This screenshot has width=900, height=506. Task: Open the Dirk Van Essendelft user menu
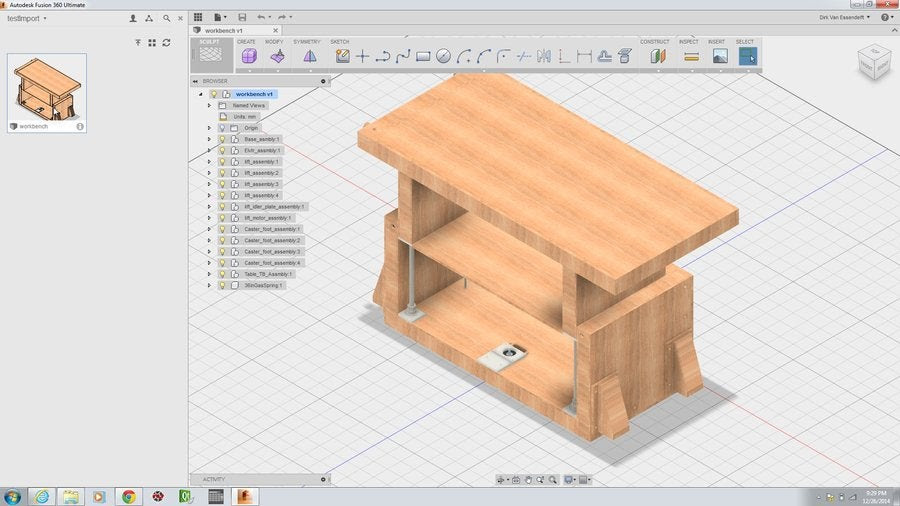pos(844,17)
